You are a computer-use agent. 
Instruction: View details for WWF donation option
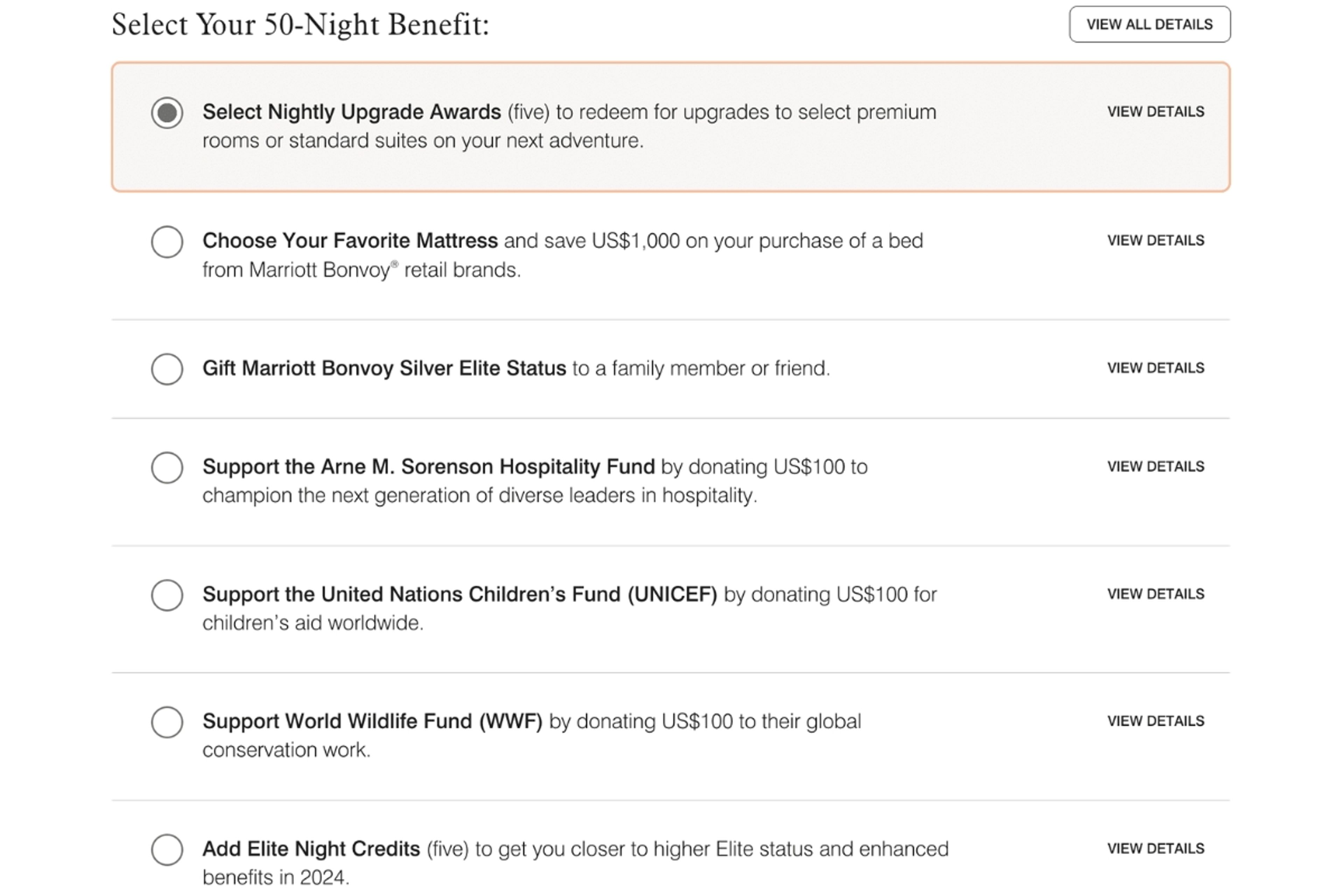tap(1155, 721)
